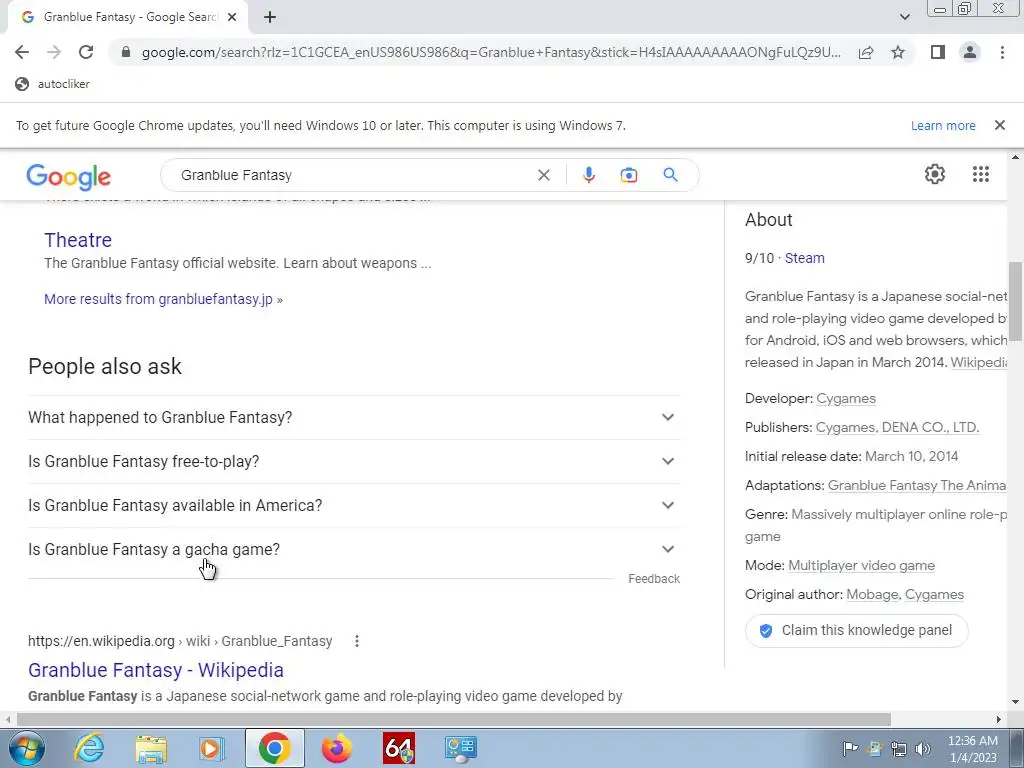The width and height of the screenshot is (1024, 768).
Task: Reload the current page
Action: [x=86, y=52]
